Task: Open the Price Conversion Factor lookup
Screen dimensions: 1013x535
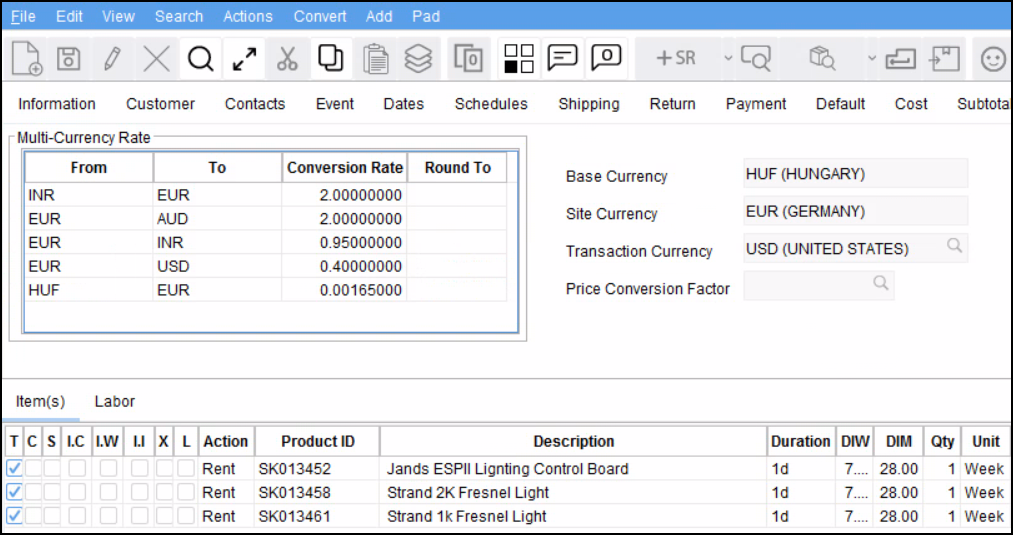Action: (881, 284)
